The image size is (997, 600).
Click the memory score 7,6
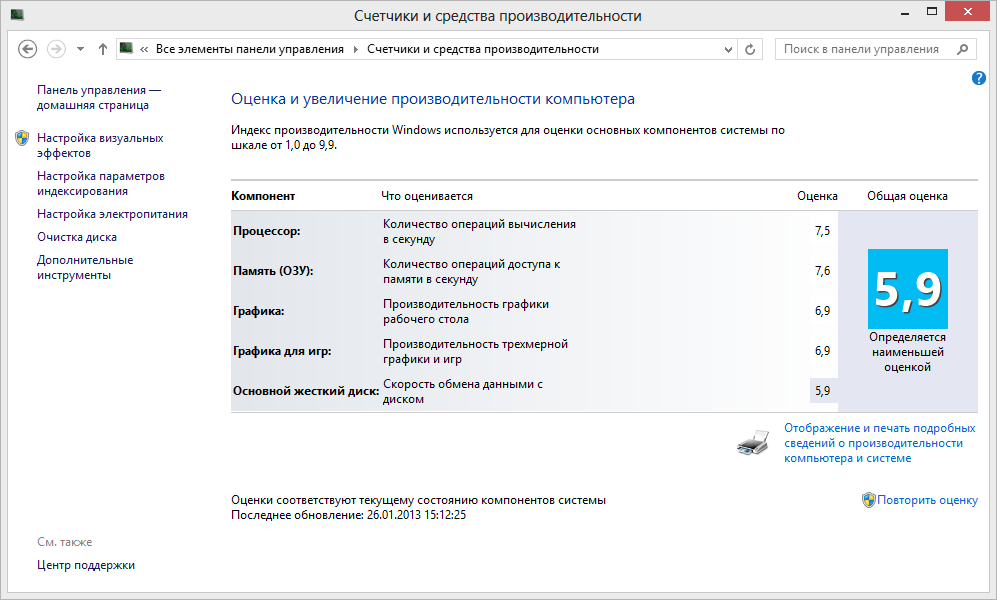coord(822,271)
